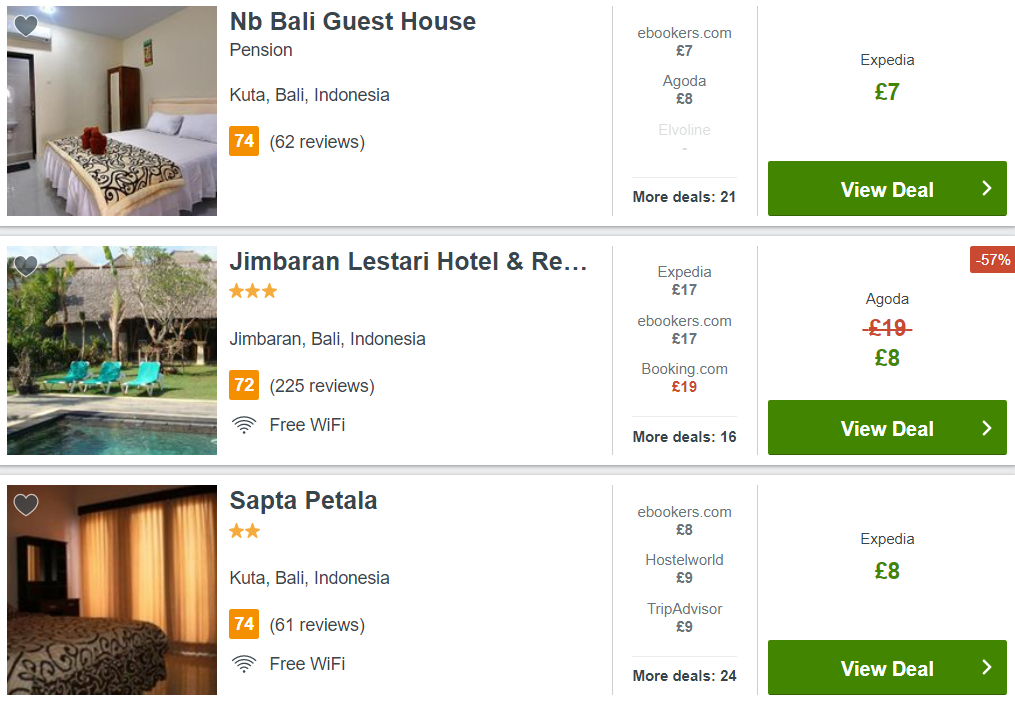Viewport: 1015px width, 704px height.
Task: Select the Agoda £8 offer for Nb Bali
Action: (x=684, y=89)
